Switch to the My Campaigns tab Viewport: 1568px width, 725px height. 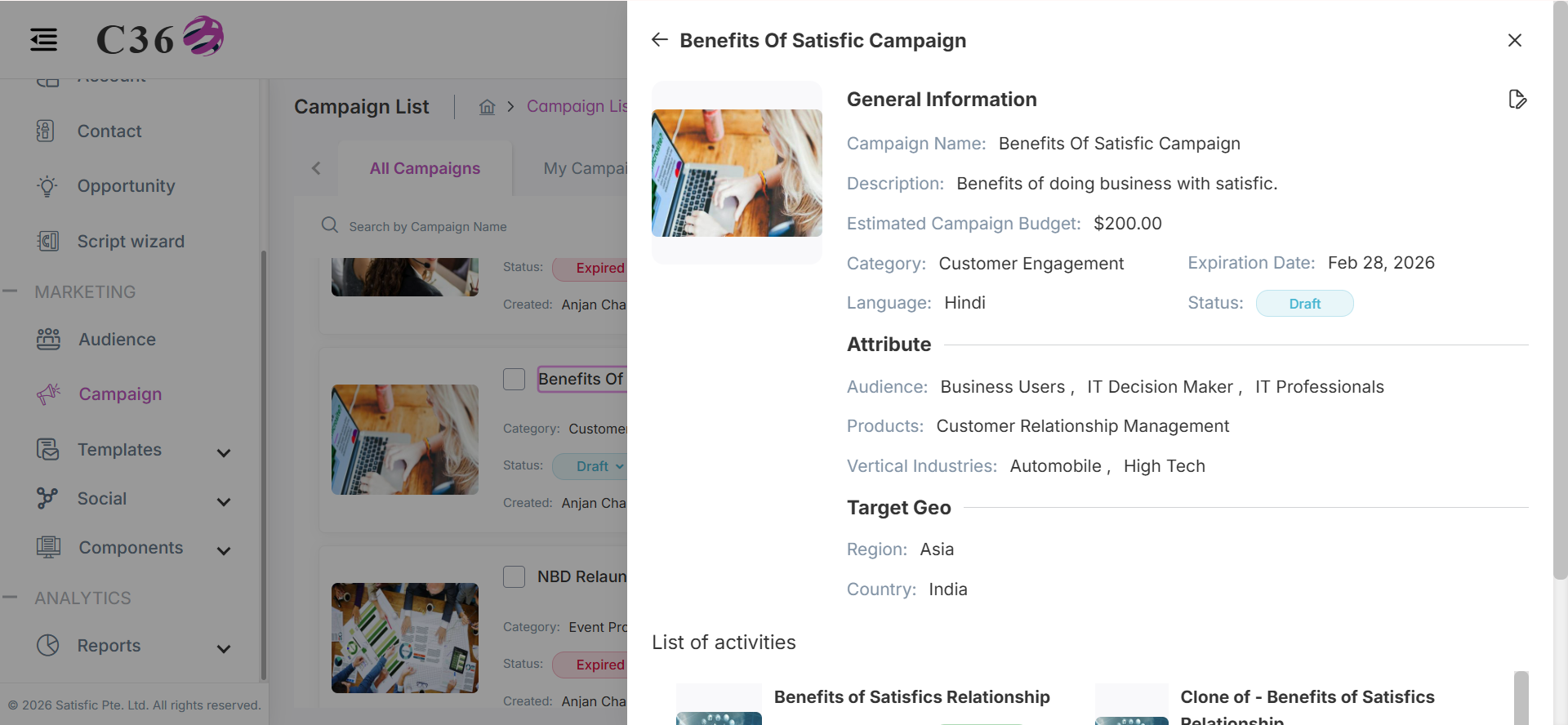point(585,168)
